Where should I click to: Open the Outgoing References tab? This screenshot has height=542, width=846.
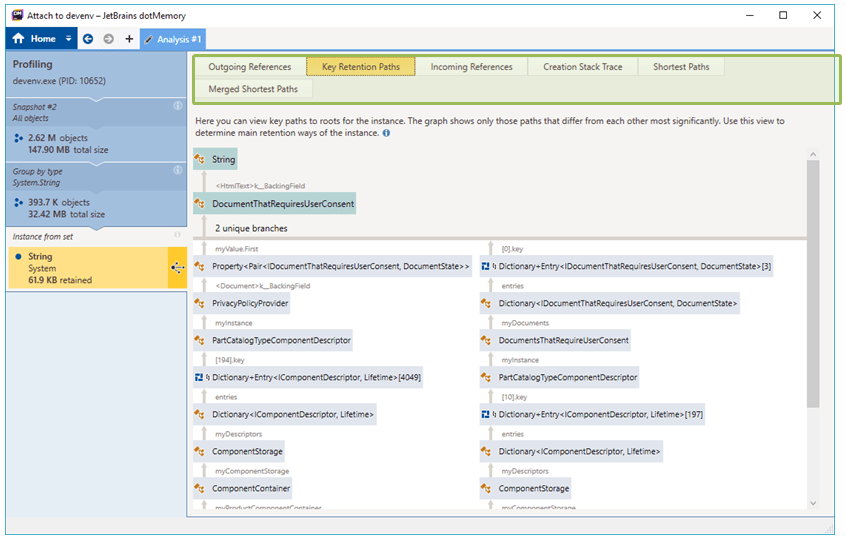pos(249,67)
